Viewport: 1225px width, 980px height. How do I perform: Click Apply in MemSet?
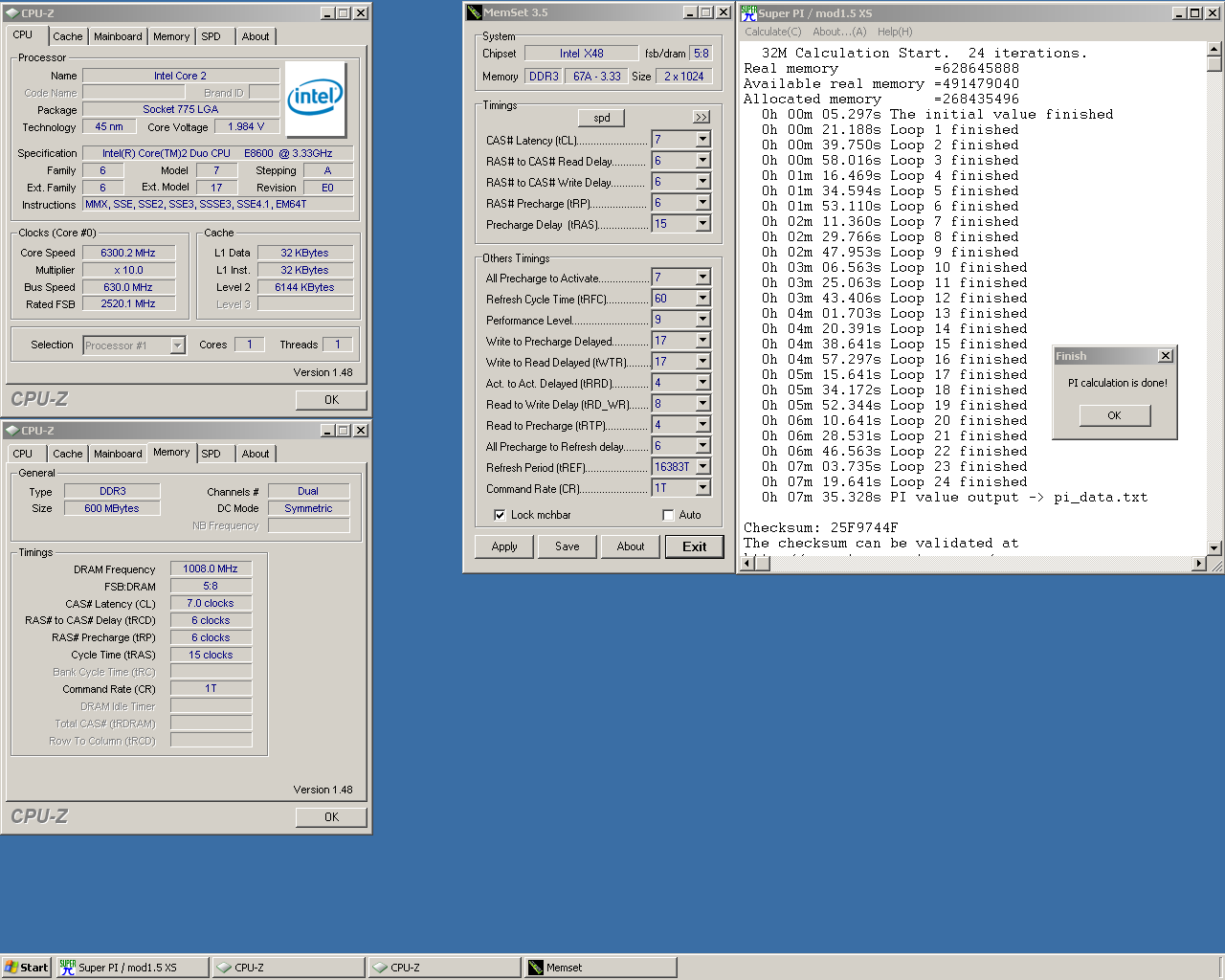click(x=504, y=546)
